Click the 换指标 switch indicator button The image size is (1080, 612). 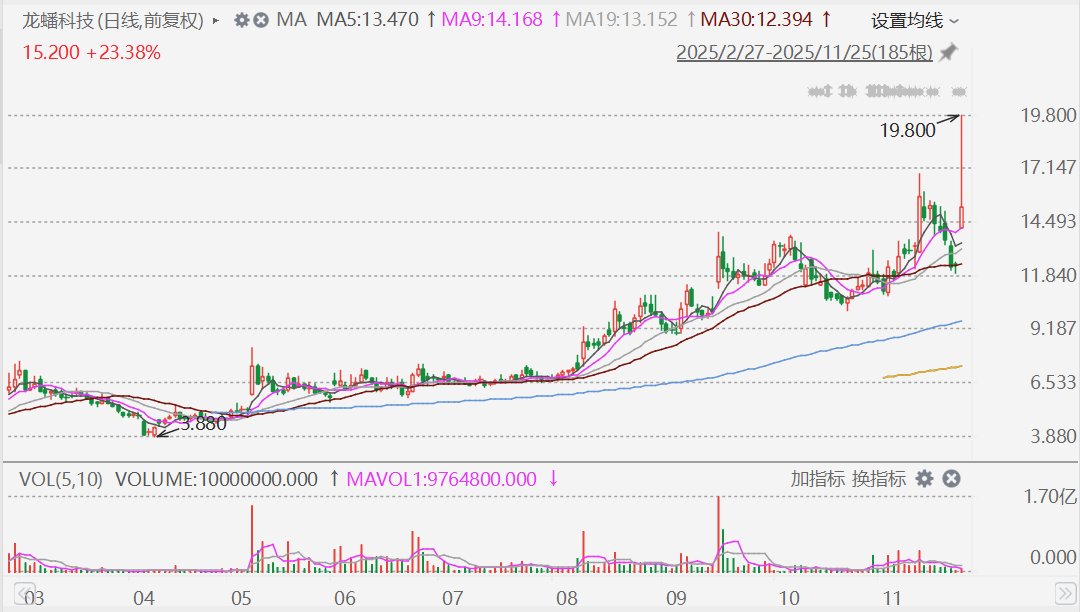coord(879,479)
